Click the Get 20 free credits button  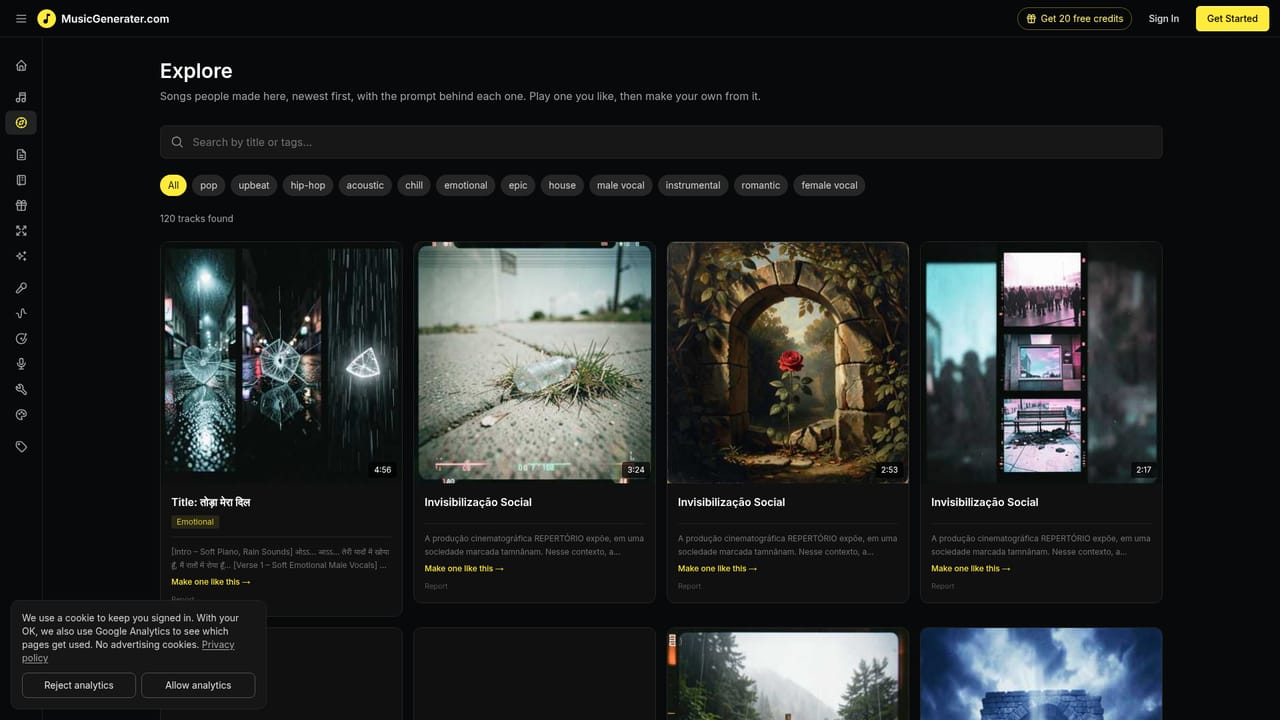pyautogui.click(x=1074, y=18)
